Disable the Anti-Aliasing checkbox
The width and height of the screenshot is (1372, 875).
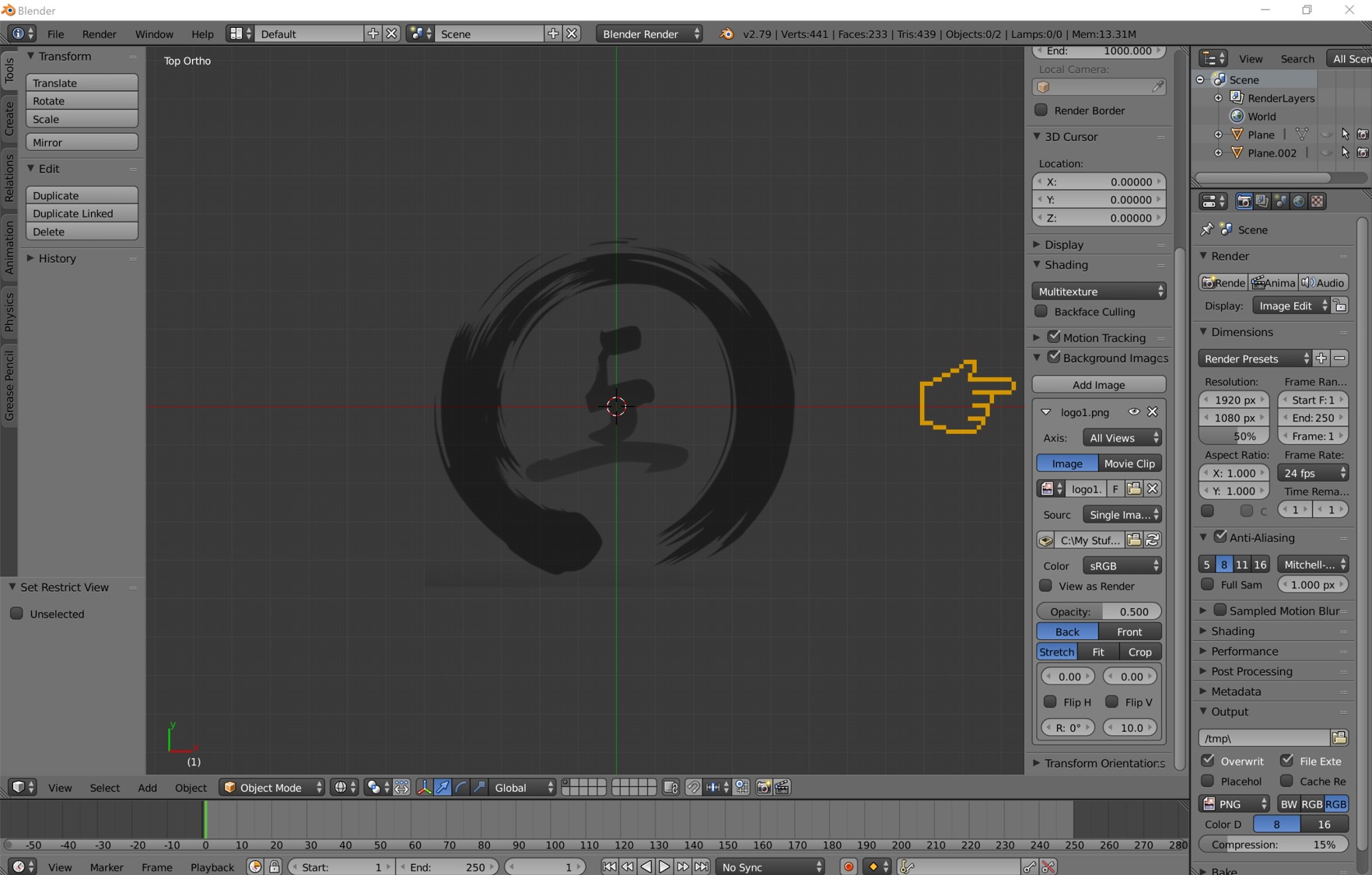pyautogui.click(x=1220, y=537)
